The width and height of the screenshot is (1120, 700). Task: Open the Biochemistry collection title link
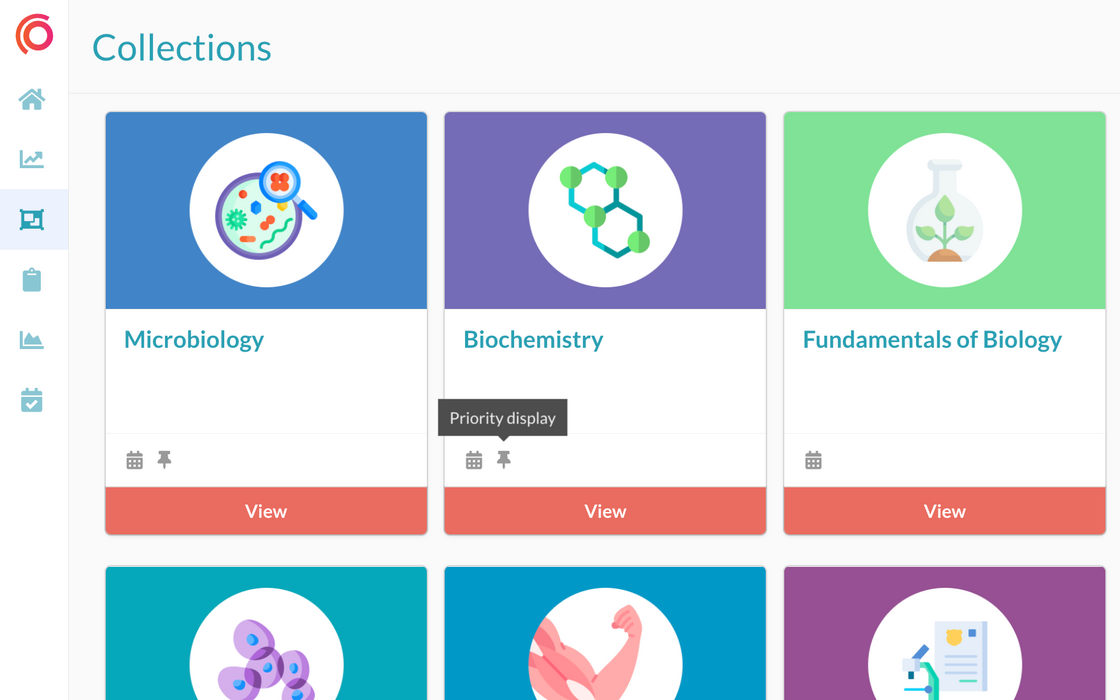pyautogui.click(x=533, y=340)
